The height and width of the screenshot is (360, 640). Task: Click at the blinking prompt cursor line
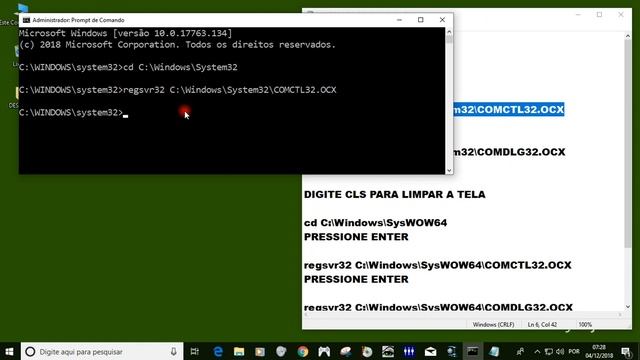pos(73,113)
